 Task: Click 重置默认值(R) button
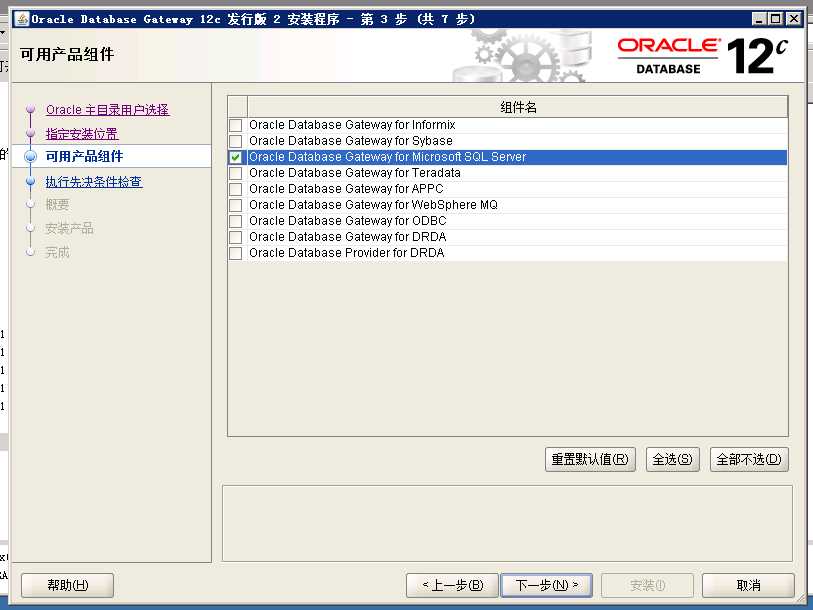(590, 460)
